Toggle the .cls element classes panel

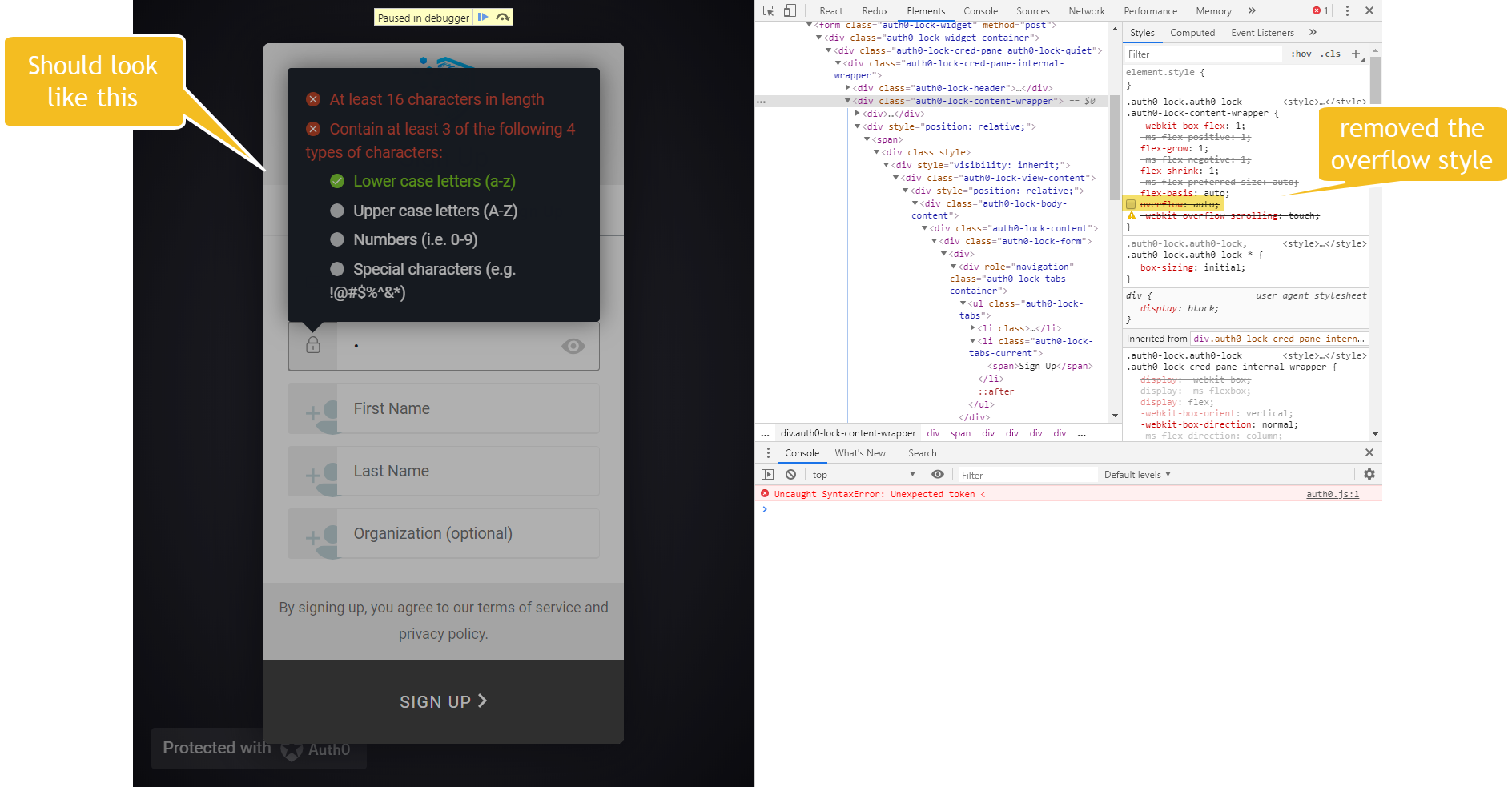[x=1331, y=54]
